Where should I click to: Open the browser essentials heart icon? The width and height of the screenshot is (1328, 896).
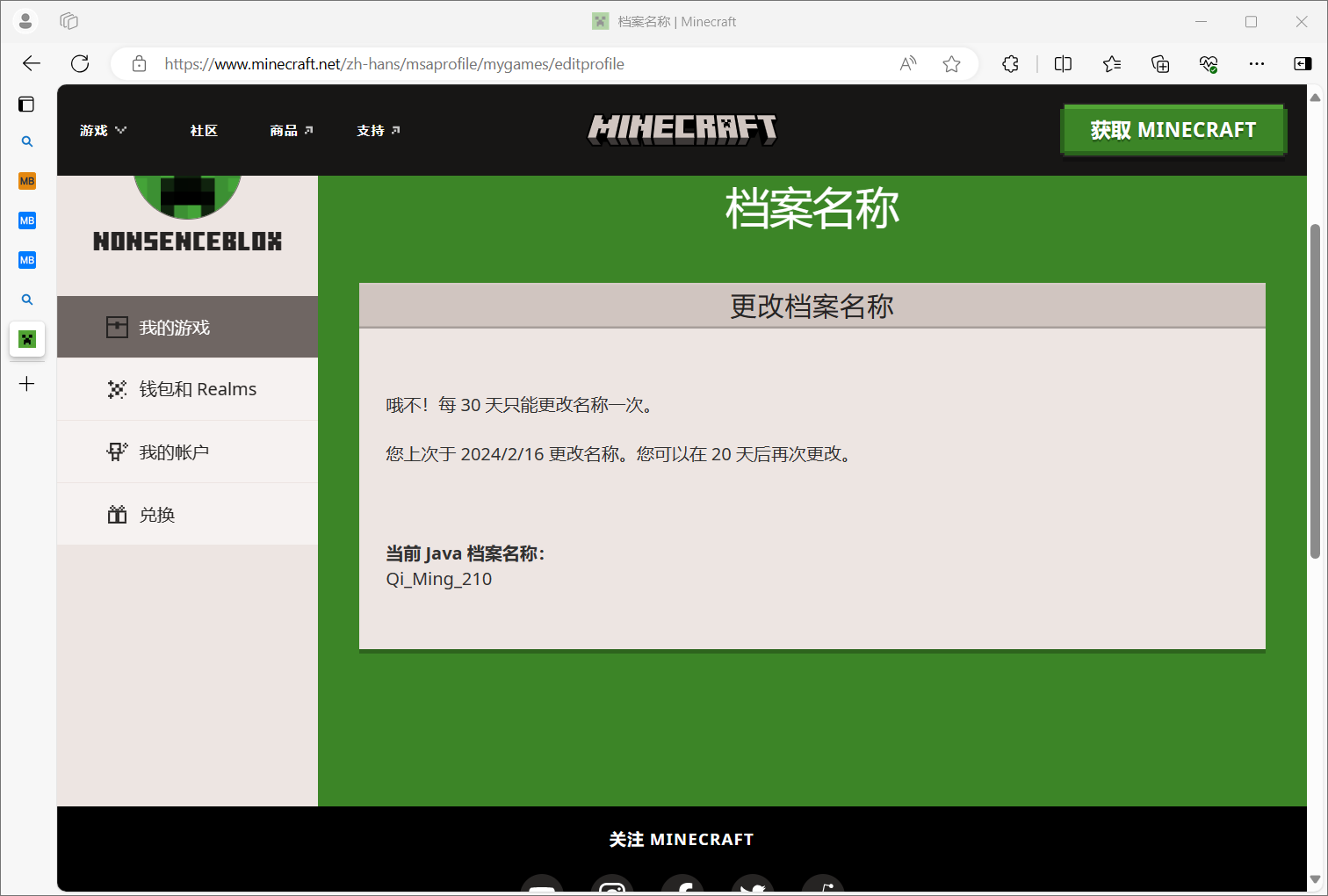coord(1209,63)
